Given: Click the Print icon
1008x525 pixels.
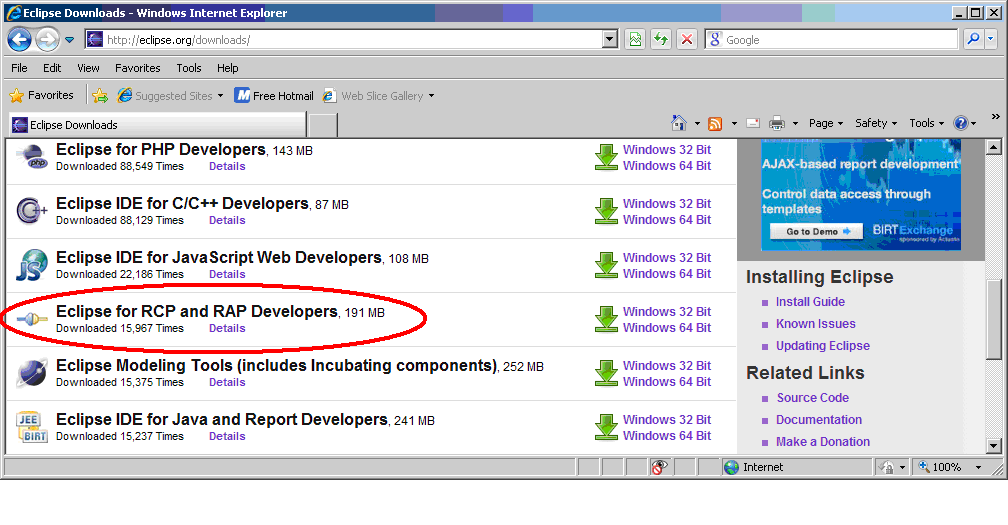Looking at the screenshot, I should click(777, 123).
